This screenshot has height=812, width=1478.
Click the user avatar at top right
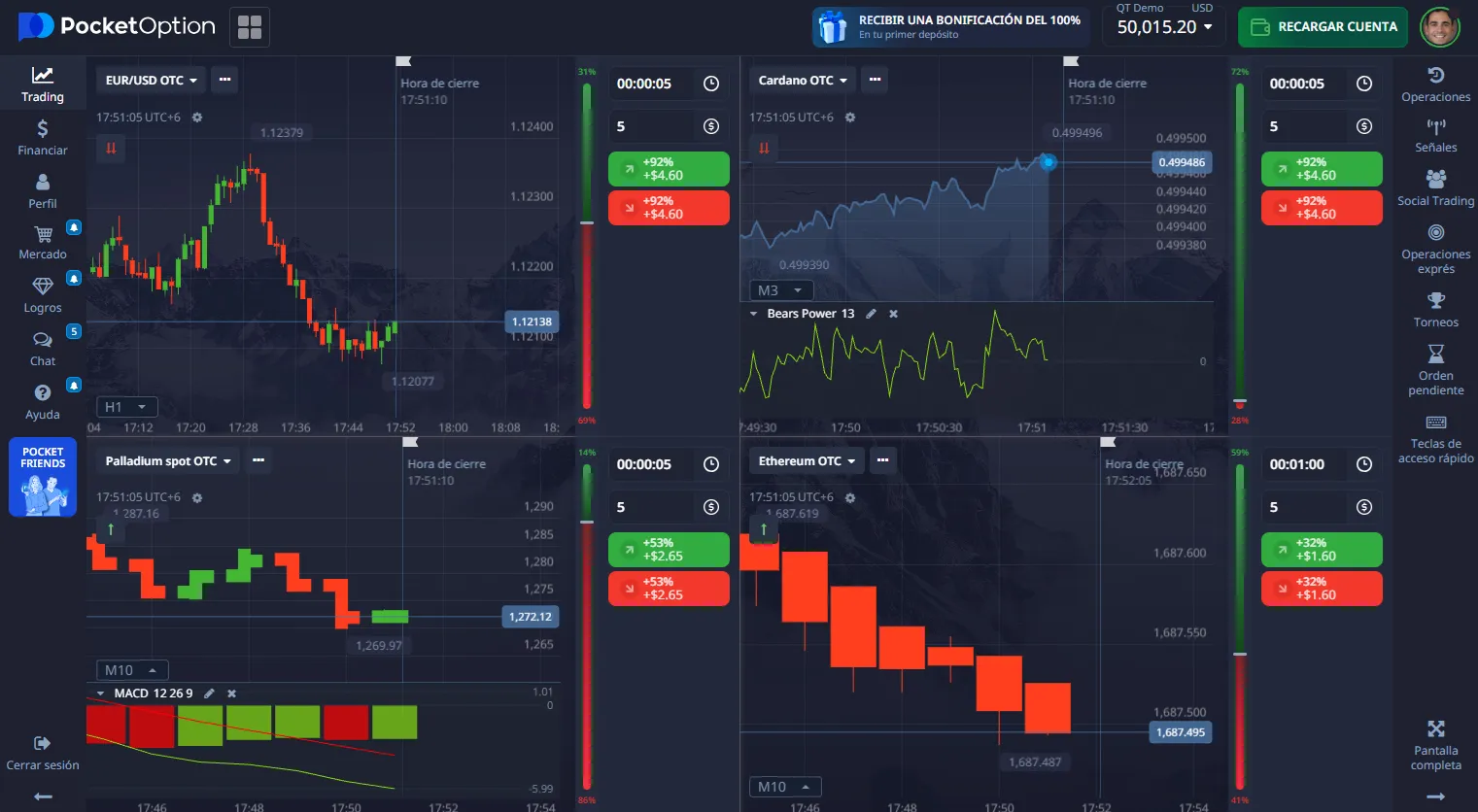click(1439, 27)
